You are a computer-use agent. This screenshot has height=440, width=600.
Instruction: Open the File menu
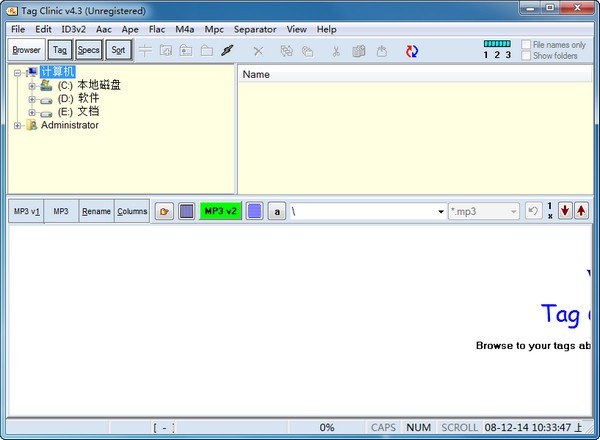(18, 29)
